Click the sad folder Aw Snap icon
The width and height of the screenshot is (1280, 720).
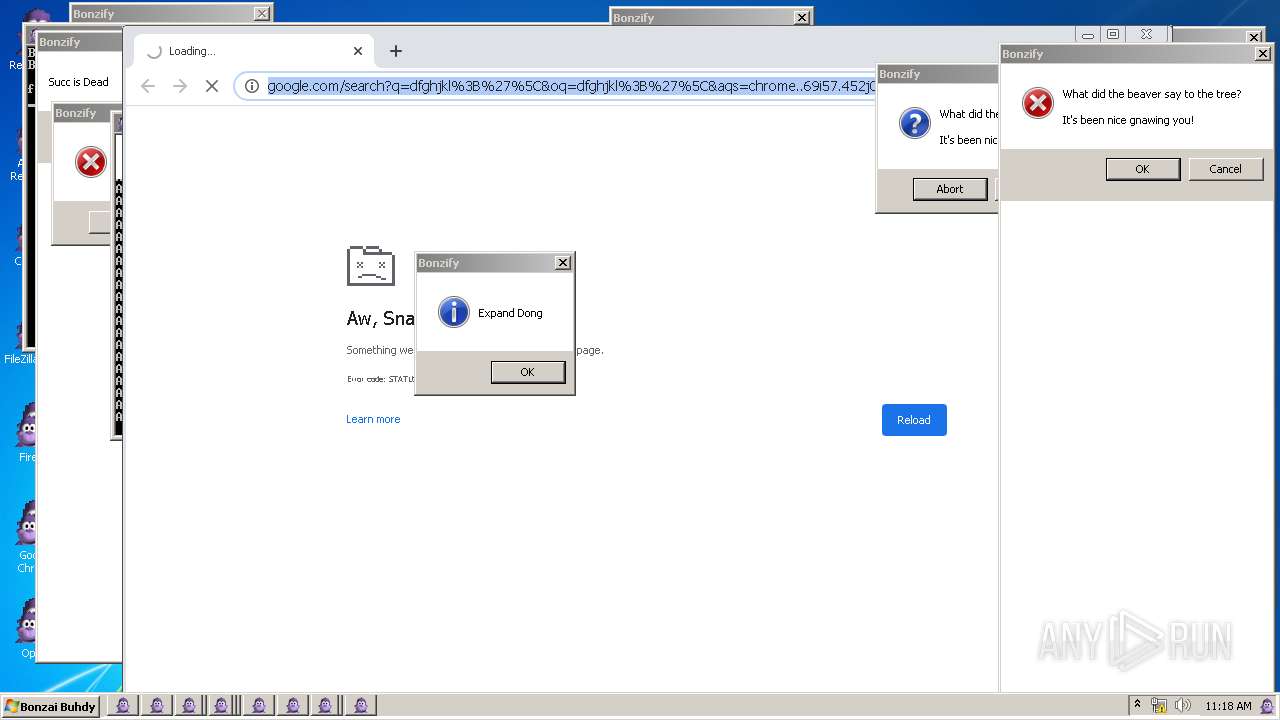click(371, 266)
